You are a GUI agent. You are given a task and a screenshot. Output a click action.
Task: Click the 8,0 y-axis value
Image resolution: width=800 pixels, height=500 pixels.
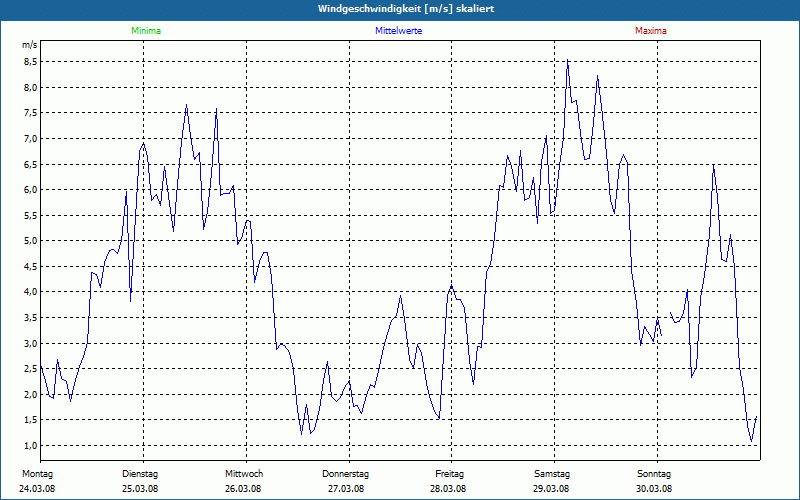click(31, 87)
